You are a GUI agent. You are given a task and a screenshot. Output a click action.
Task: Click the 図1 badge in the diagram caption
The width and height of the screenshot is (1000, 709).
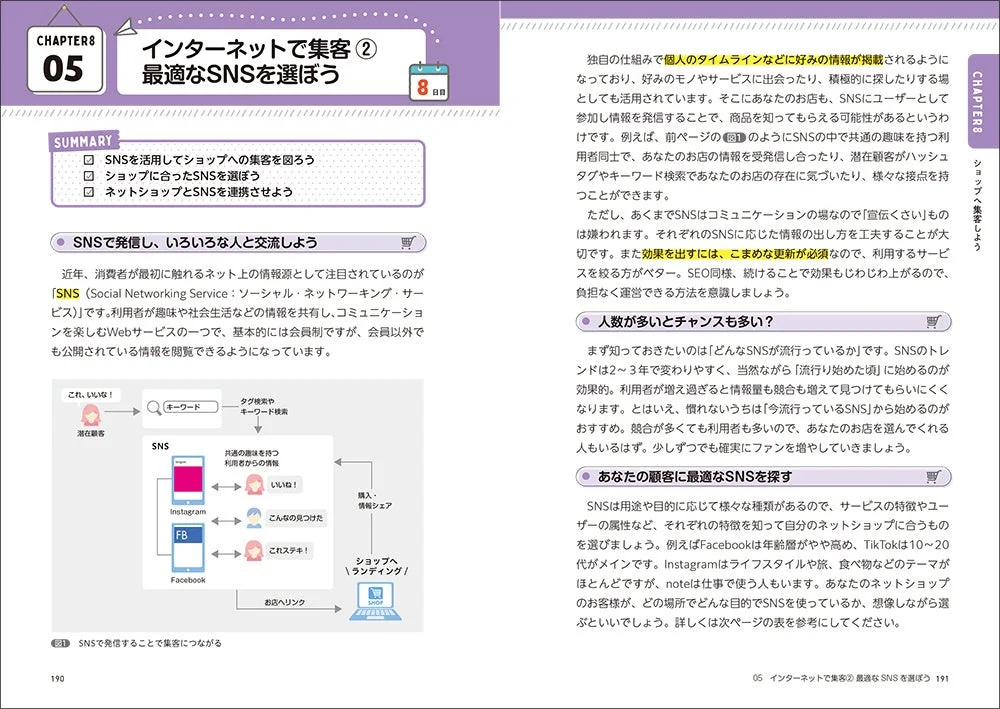[61, 643]
